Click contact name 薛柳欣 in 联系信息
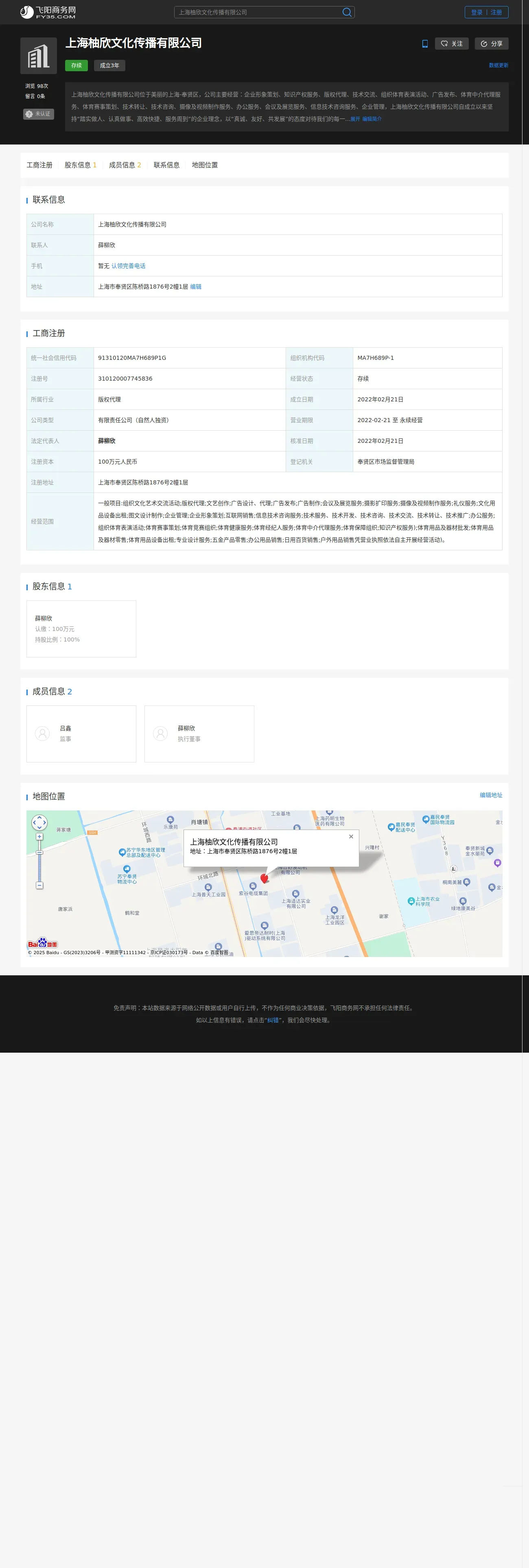This screenshot has height=1568, width=529. 107,245
